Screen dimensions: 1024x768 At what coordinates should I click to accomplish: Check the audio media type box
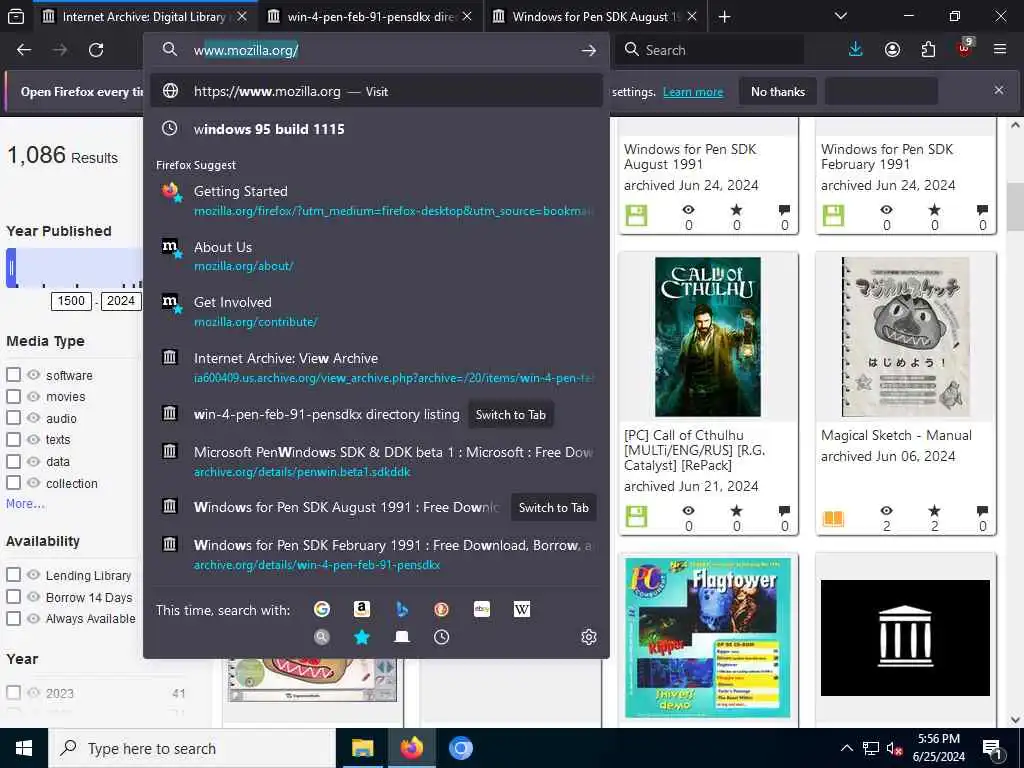[x=13, y=418]
